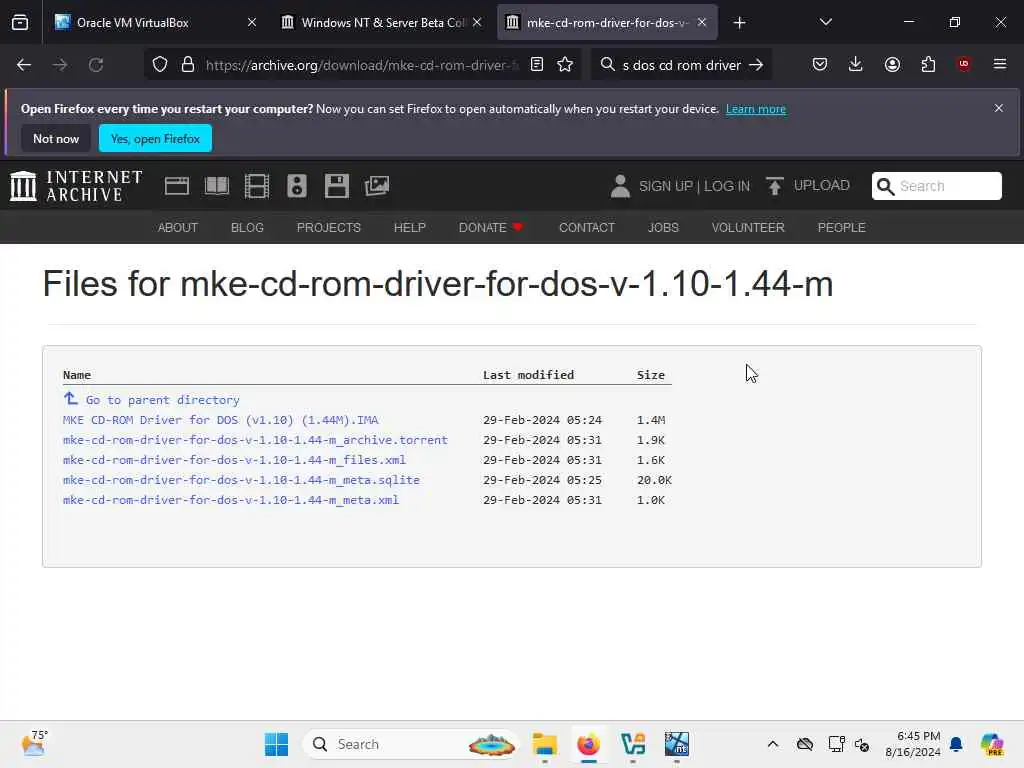Open VOLUNTEER menu item
Screen dimensions: 1024x768
(748, 227)
